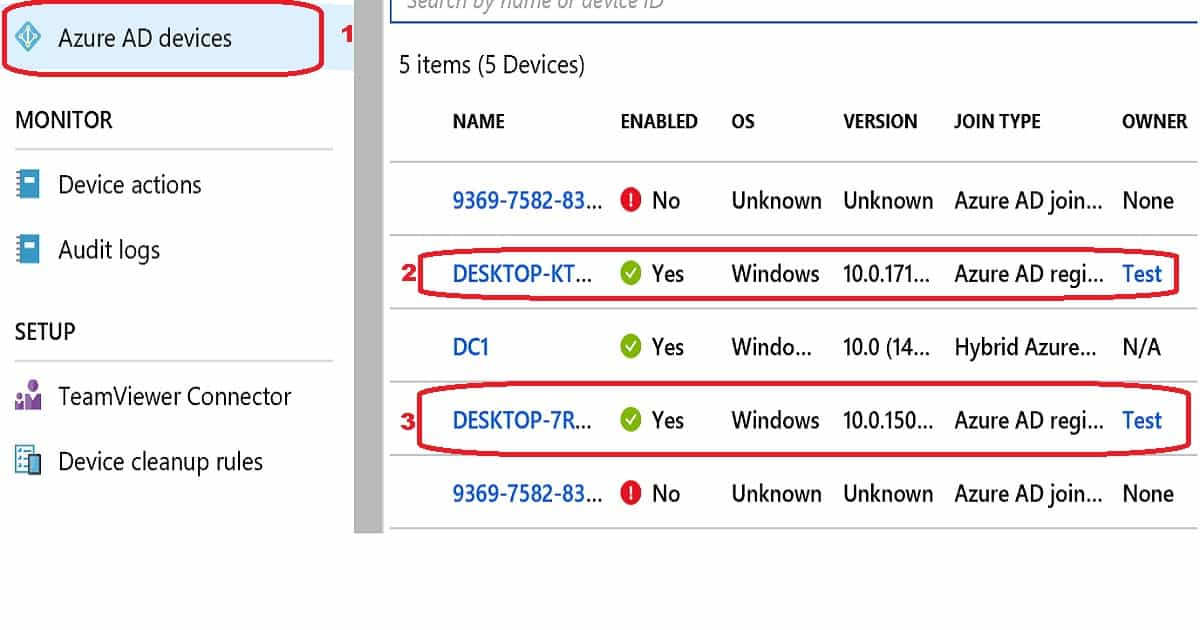The height and width of the screenshot is (630, 1200).
Task: Click the Device cleanup rules icon
Action: pyautogui.click(x=28, y=461)
